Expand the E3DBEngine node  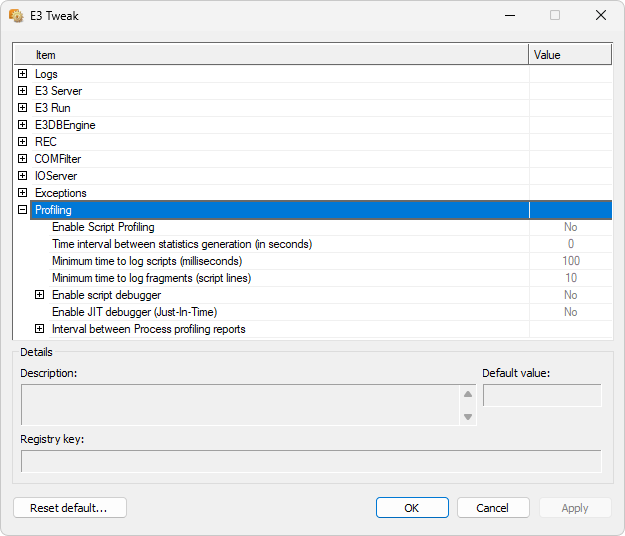23,125
